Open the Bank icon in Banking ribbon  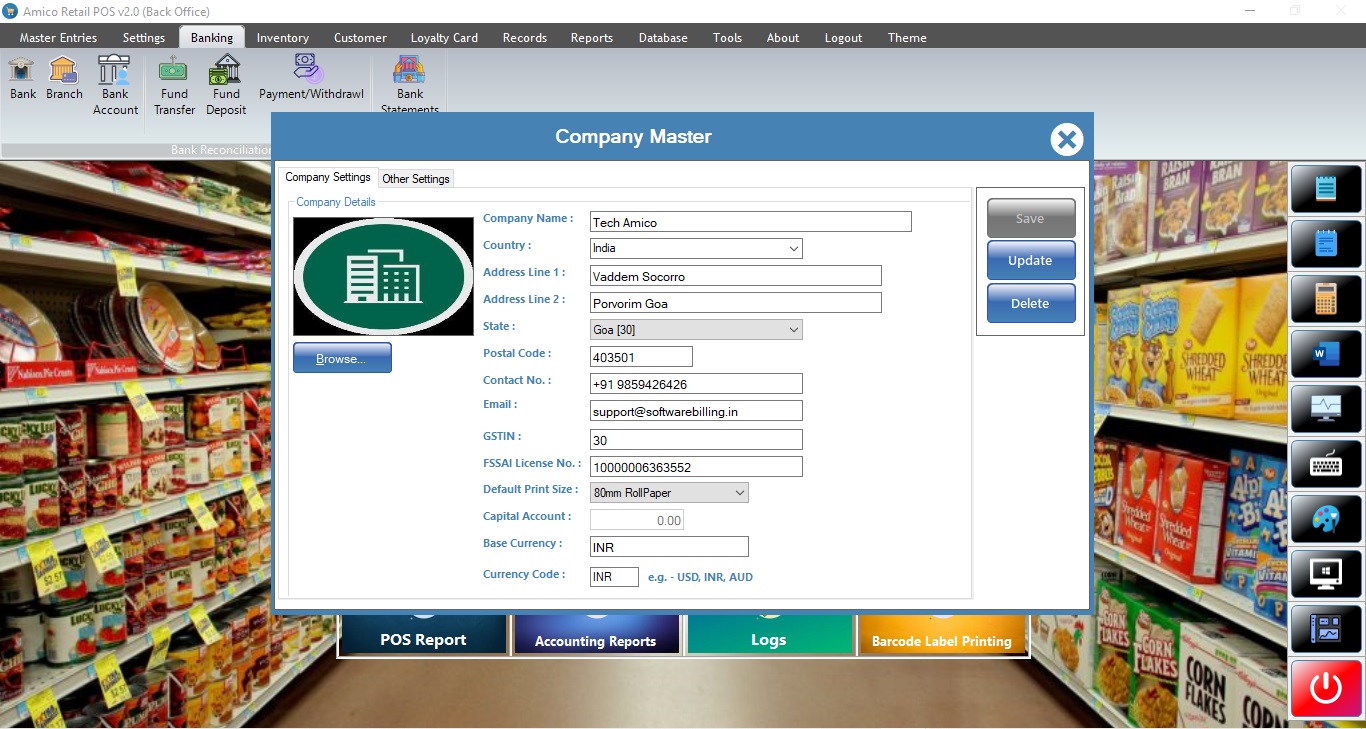[22, 78]
